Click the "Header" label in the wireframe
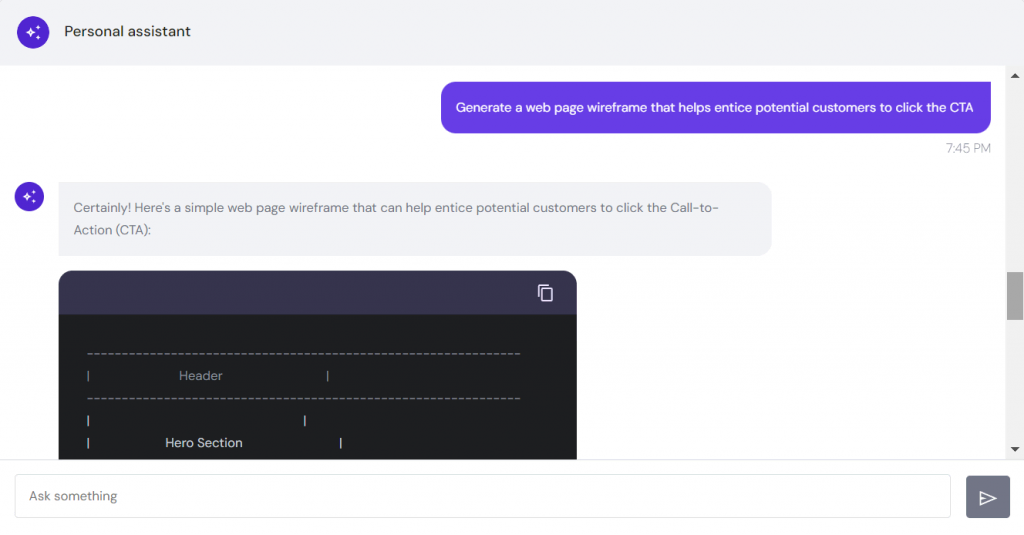Screen dimensions: 1024x535 [x=200, y=376]
